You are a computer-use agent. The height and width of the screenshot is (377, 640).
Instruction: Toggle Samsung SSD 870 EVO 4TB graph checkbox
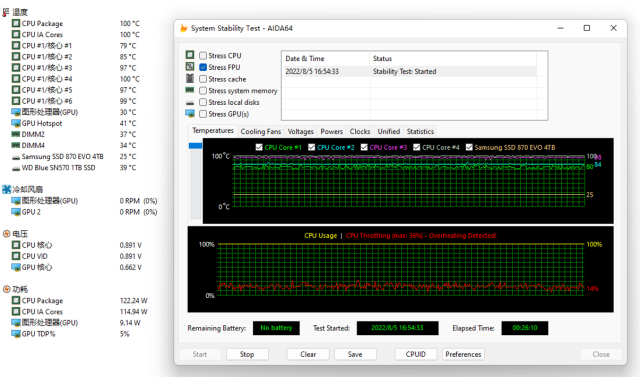(469, 147)
